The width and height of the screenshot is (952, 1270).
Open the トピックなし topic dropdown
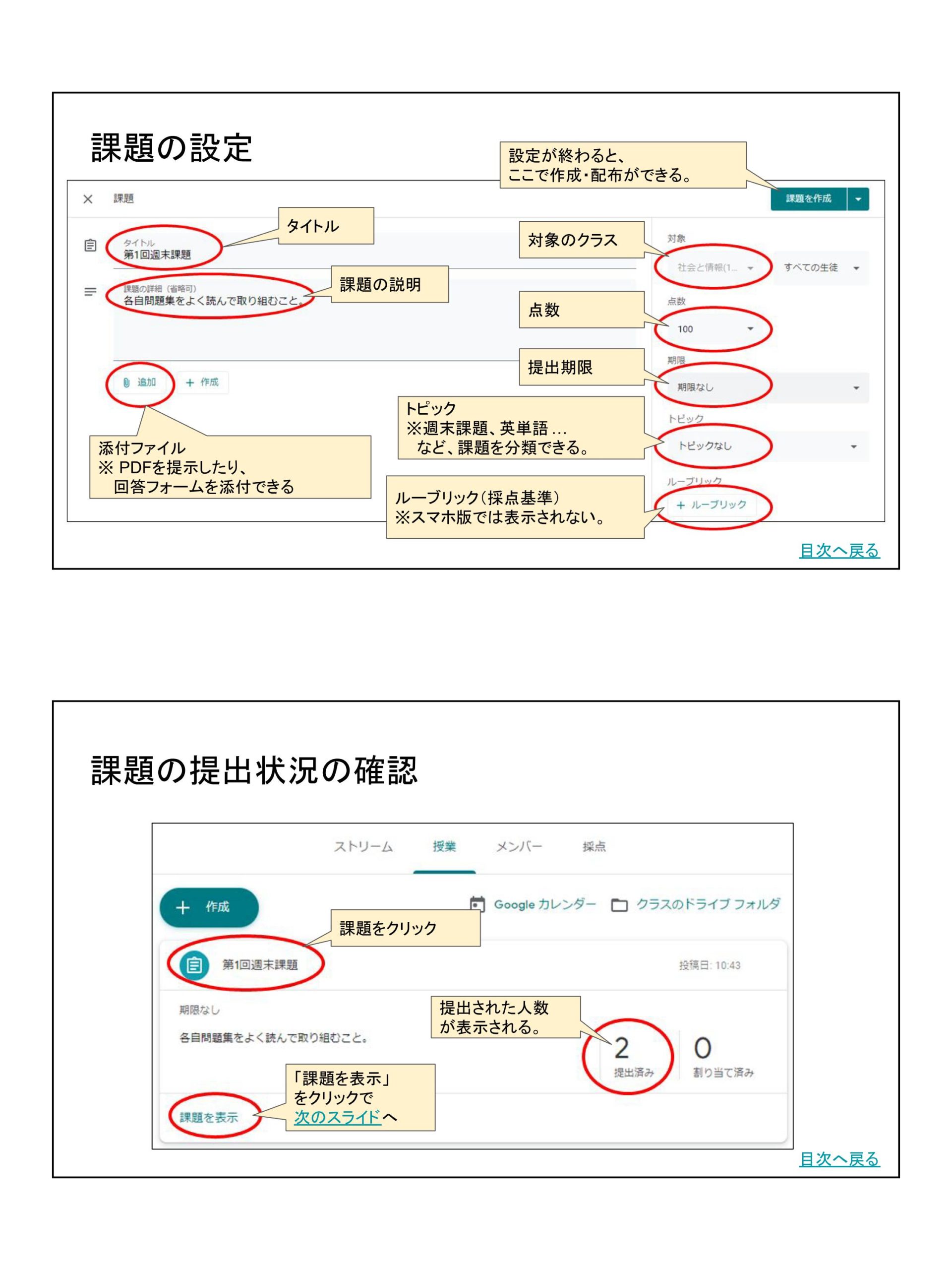click(768, 446)
